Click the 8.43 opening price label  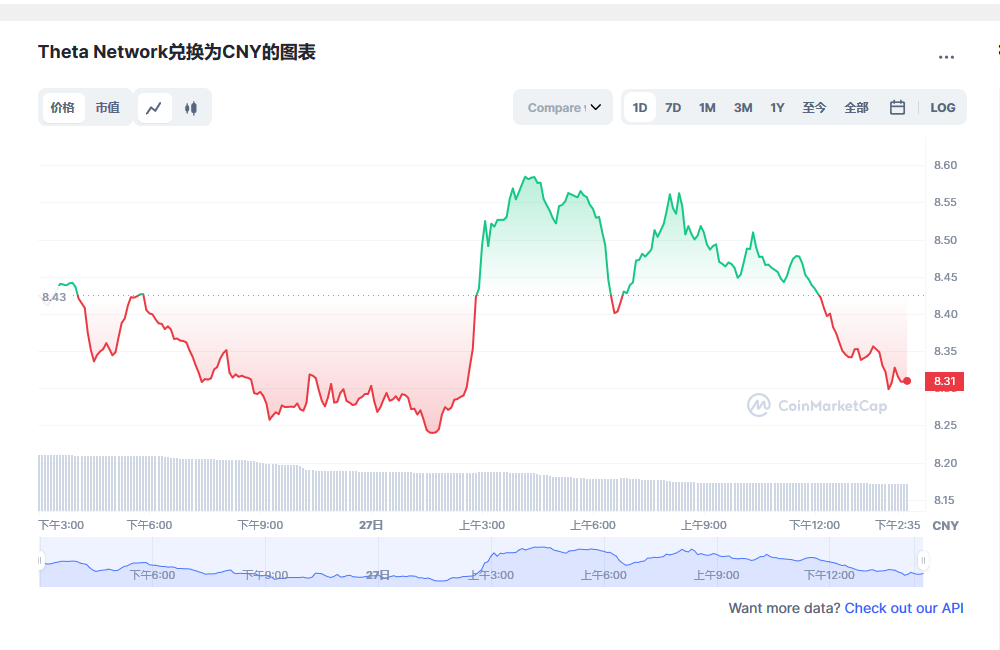tap(54, 297)
